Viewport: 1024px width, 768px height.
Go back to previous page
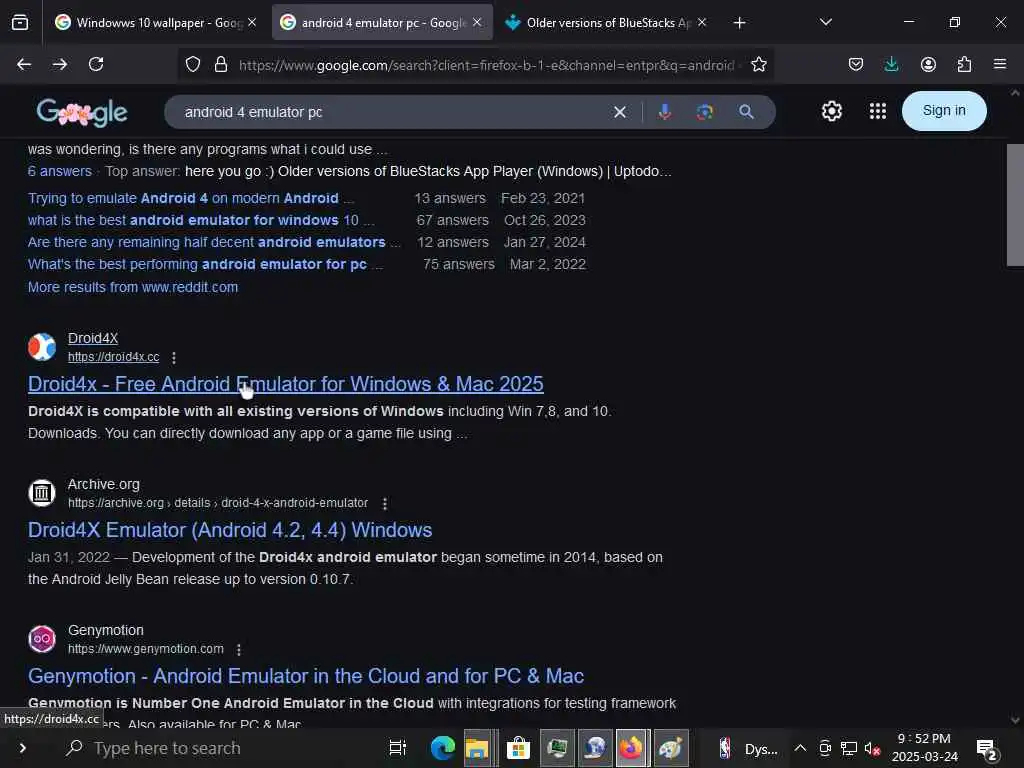coord(24,64)
